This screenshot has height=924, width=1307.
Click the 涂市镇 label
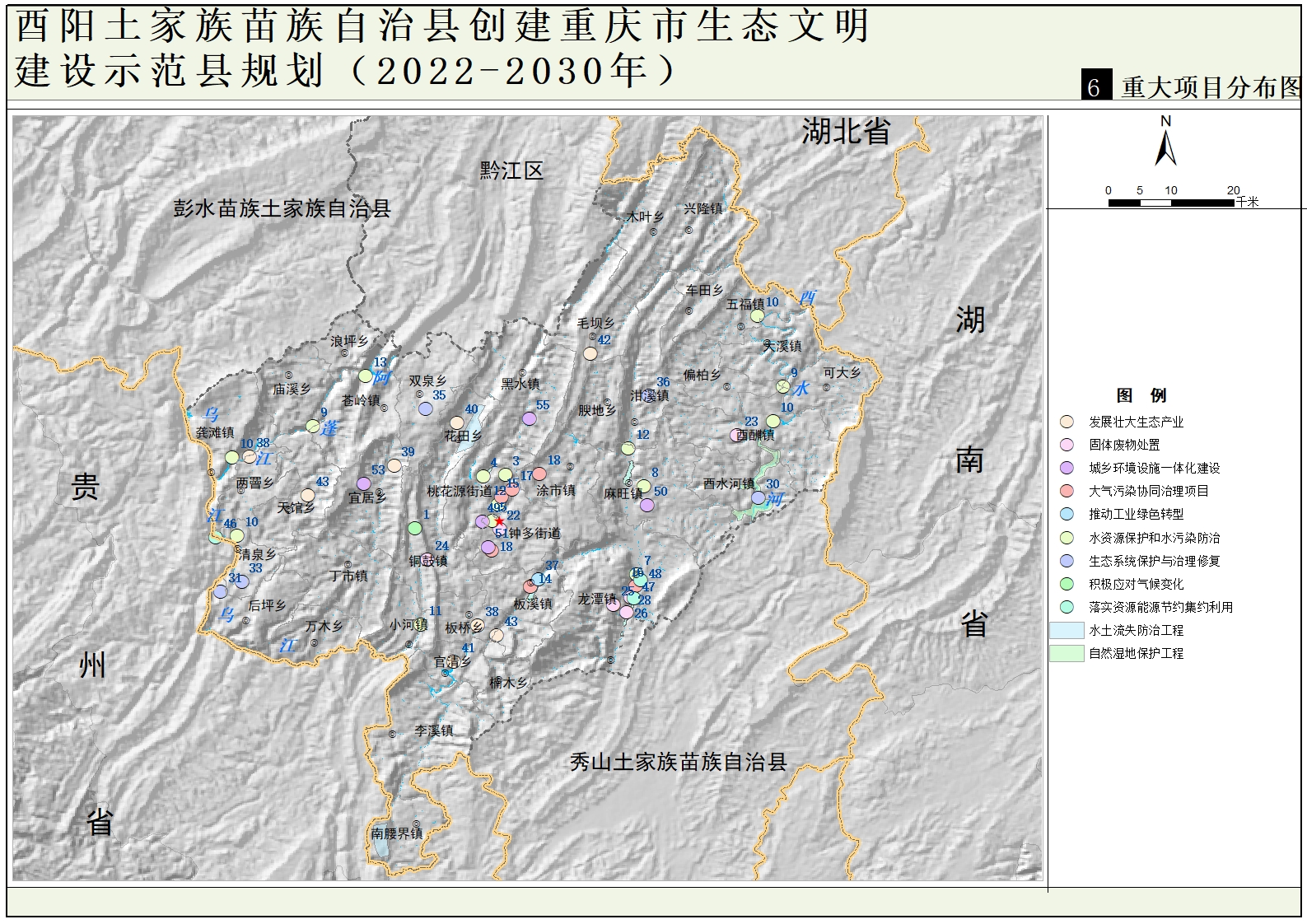556,490
